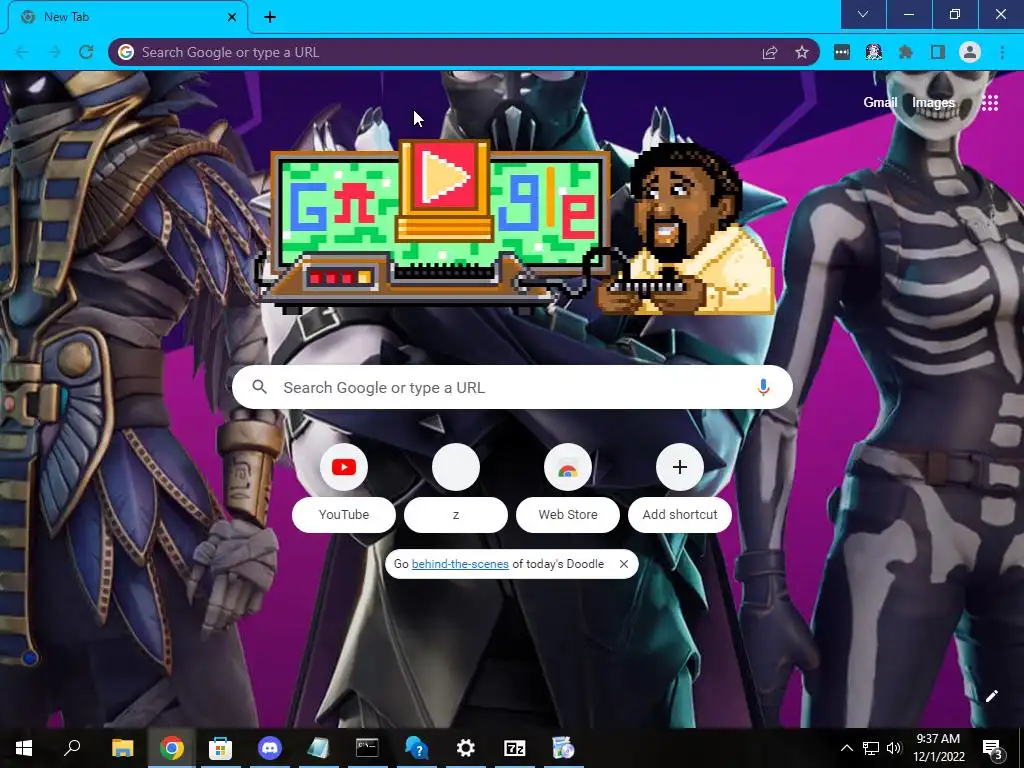Customize this page with the pencil icon
This screenshot has height=768, width=1024.
pyautogui.click(x=991, y=696)
